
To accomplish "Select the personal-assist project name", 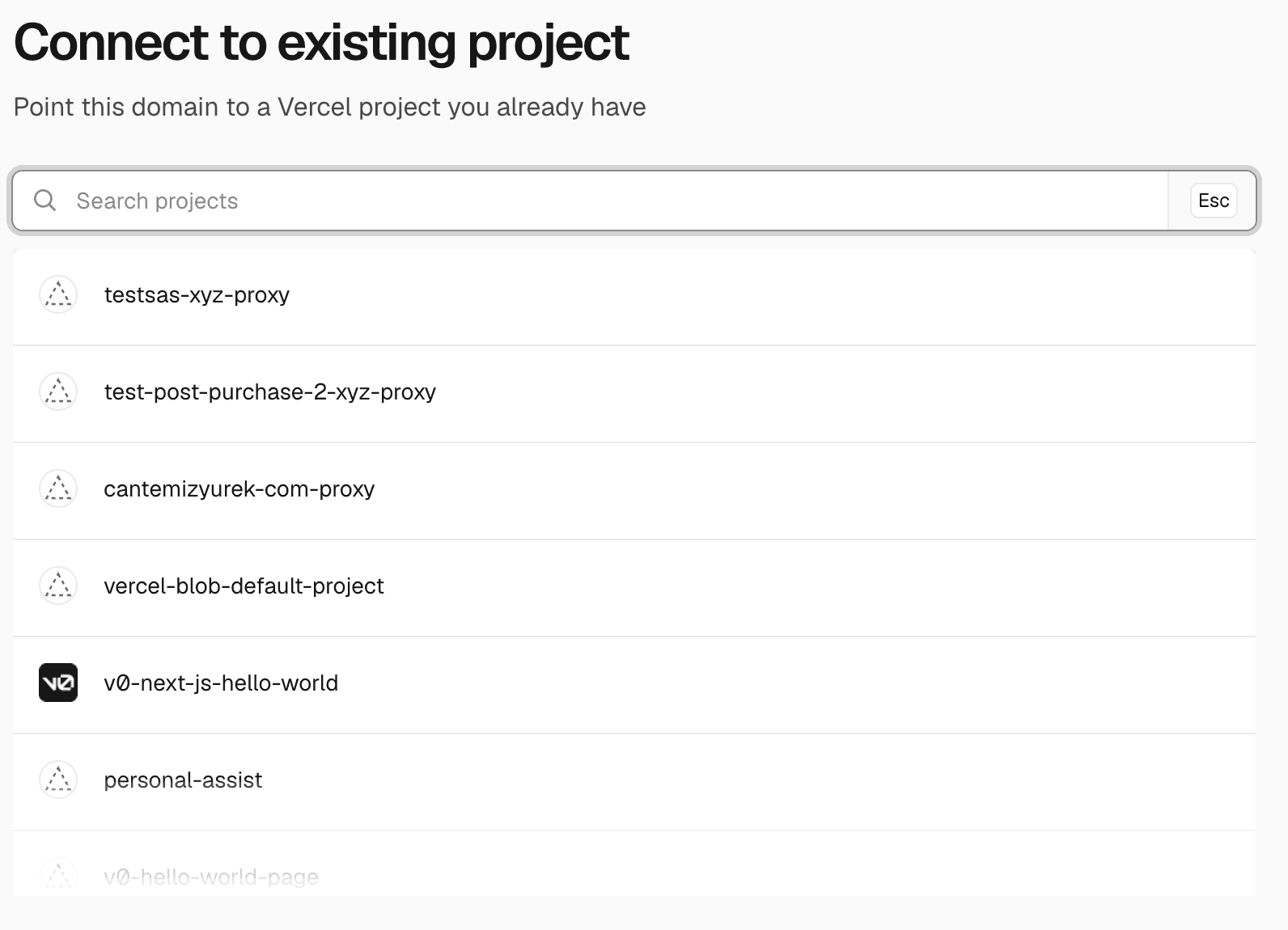I will 183,780.
